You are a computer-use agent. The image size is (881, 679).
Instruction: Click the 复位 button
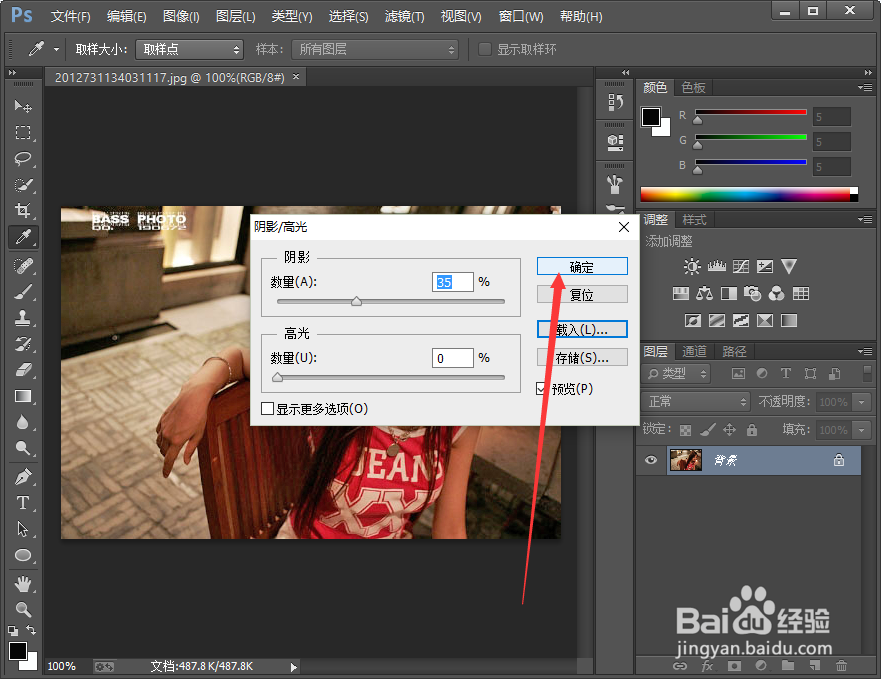point(582,295)
